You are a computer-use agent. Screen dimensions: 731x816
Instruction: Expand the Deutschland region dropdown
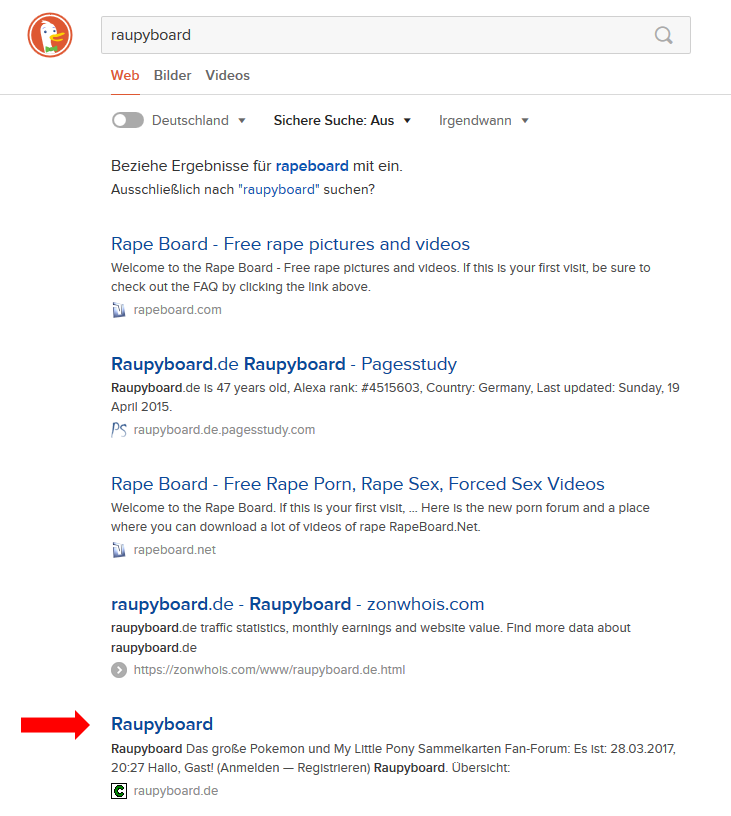point(241,121)
